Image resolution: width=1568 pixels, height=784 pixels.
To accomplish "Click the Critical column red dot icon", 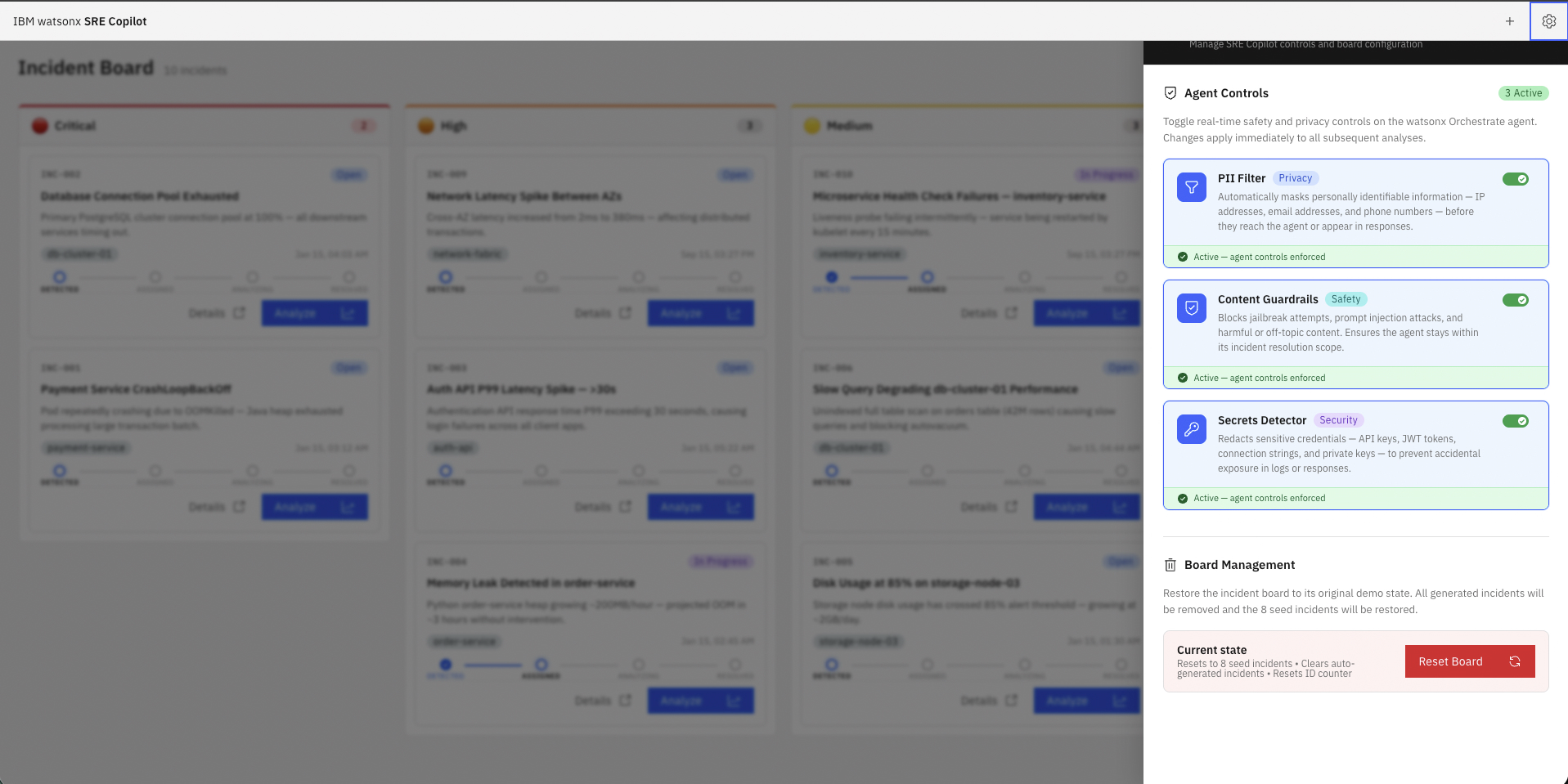I will click(40, 126).
